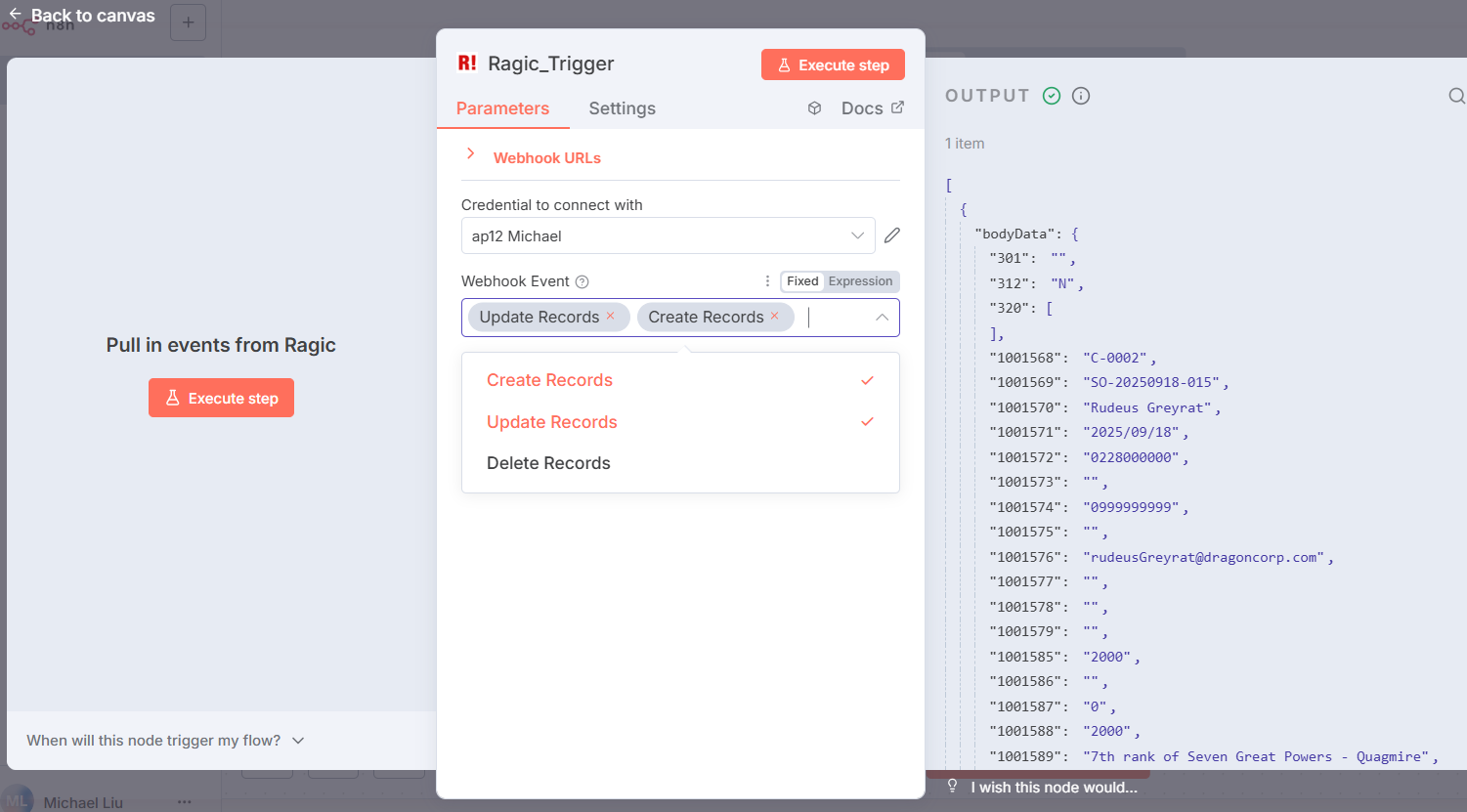The image size is (1467, 812).
Task: Click the three-dot options icon beside Webhook Event
Action: tap(767, 281)
